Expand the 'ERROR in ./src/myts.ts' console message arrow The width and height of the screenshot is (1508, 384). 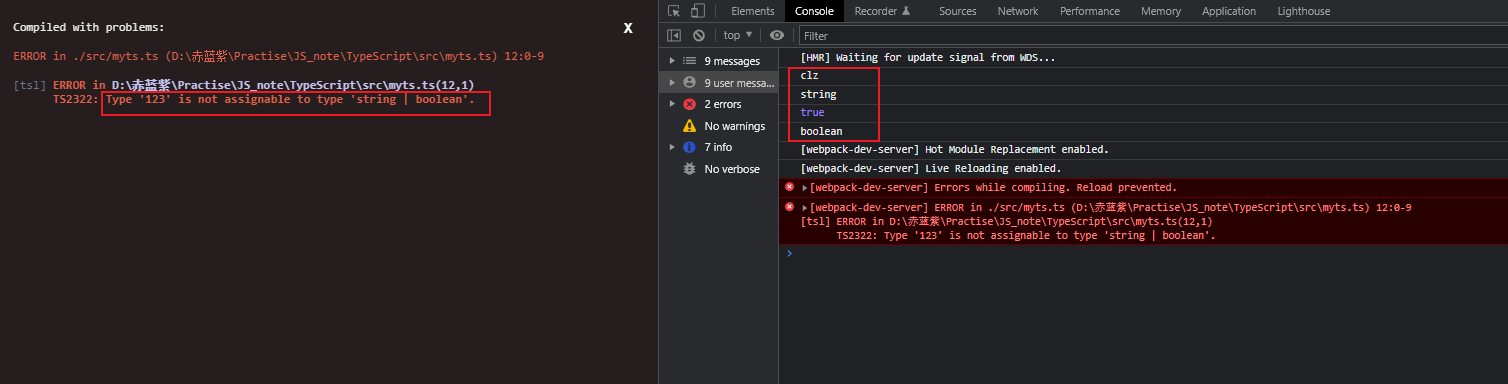805,207
